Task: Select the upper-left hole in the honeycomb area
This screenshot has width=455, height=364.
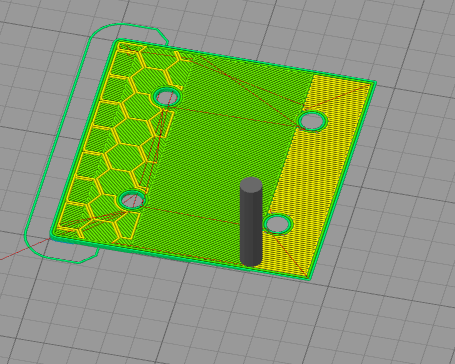Action: click(167, 97)
